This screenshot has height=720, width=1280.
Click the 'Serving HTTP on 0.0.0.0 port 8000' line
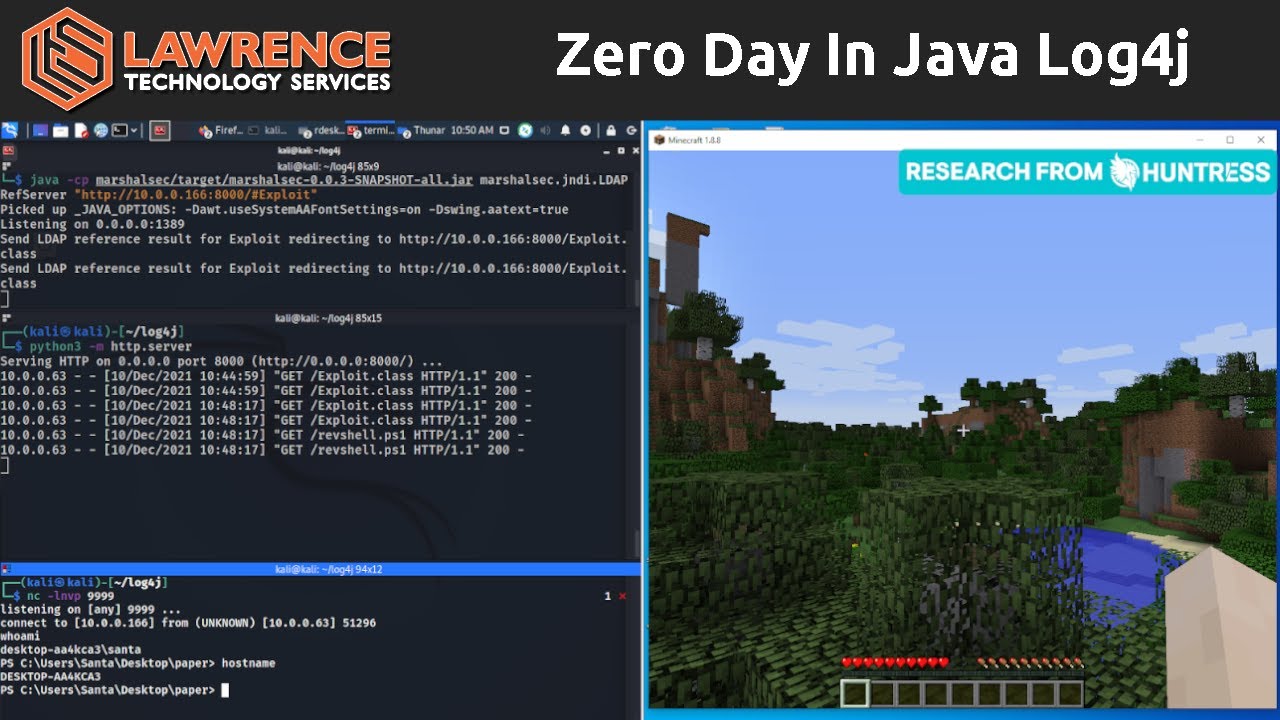[221, 361]
